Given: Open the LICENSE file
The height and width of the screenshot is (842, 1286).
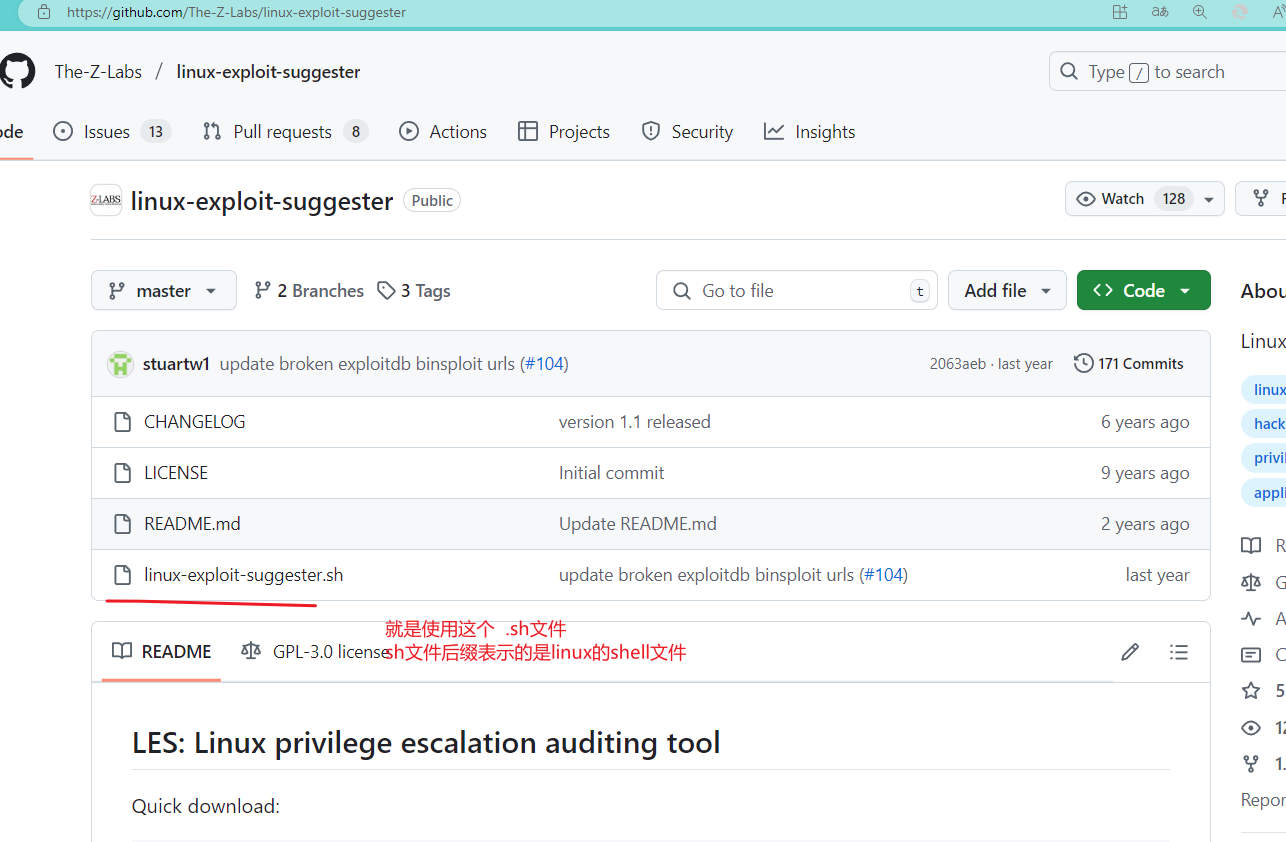Looking at the screenshot, I should pyautogui.click(x=176, y=473).
